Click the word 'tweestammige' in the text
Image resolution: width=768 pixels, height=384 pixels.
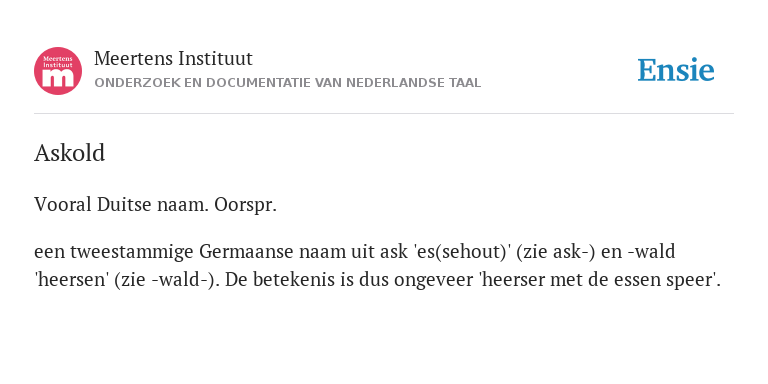tap(132, 252)
